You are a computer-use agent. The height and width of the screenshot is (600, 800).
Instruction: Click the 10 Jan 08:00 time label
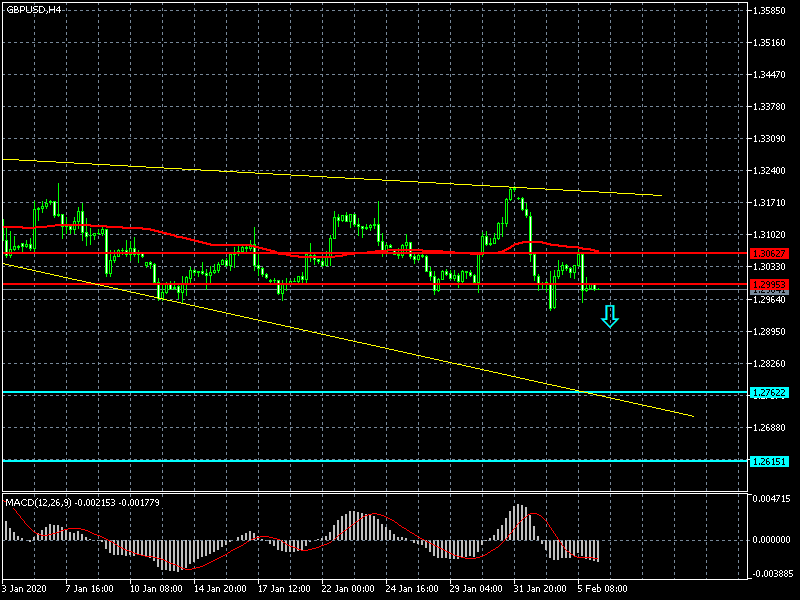156,589
